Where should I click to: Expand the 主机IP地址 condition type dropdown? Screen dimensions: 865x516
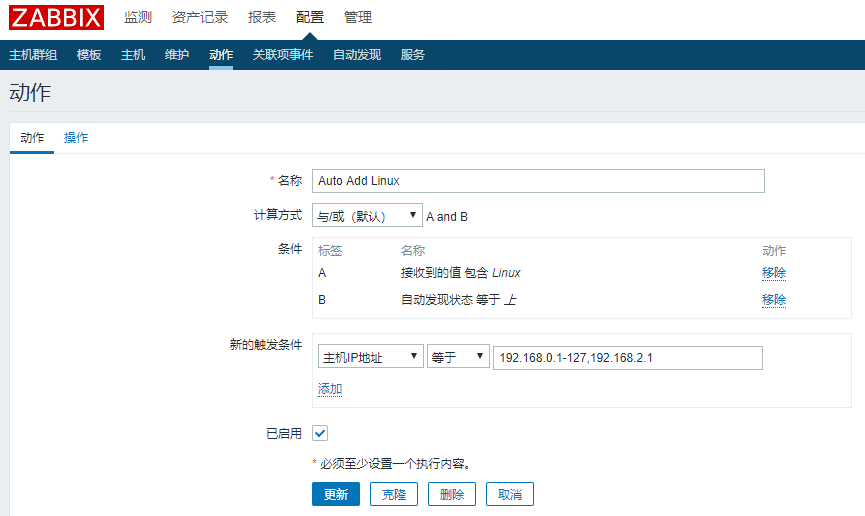pos(370,357)
